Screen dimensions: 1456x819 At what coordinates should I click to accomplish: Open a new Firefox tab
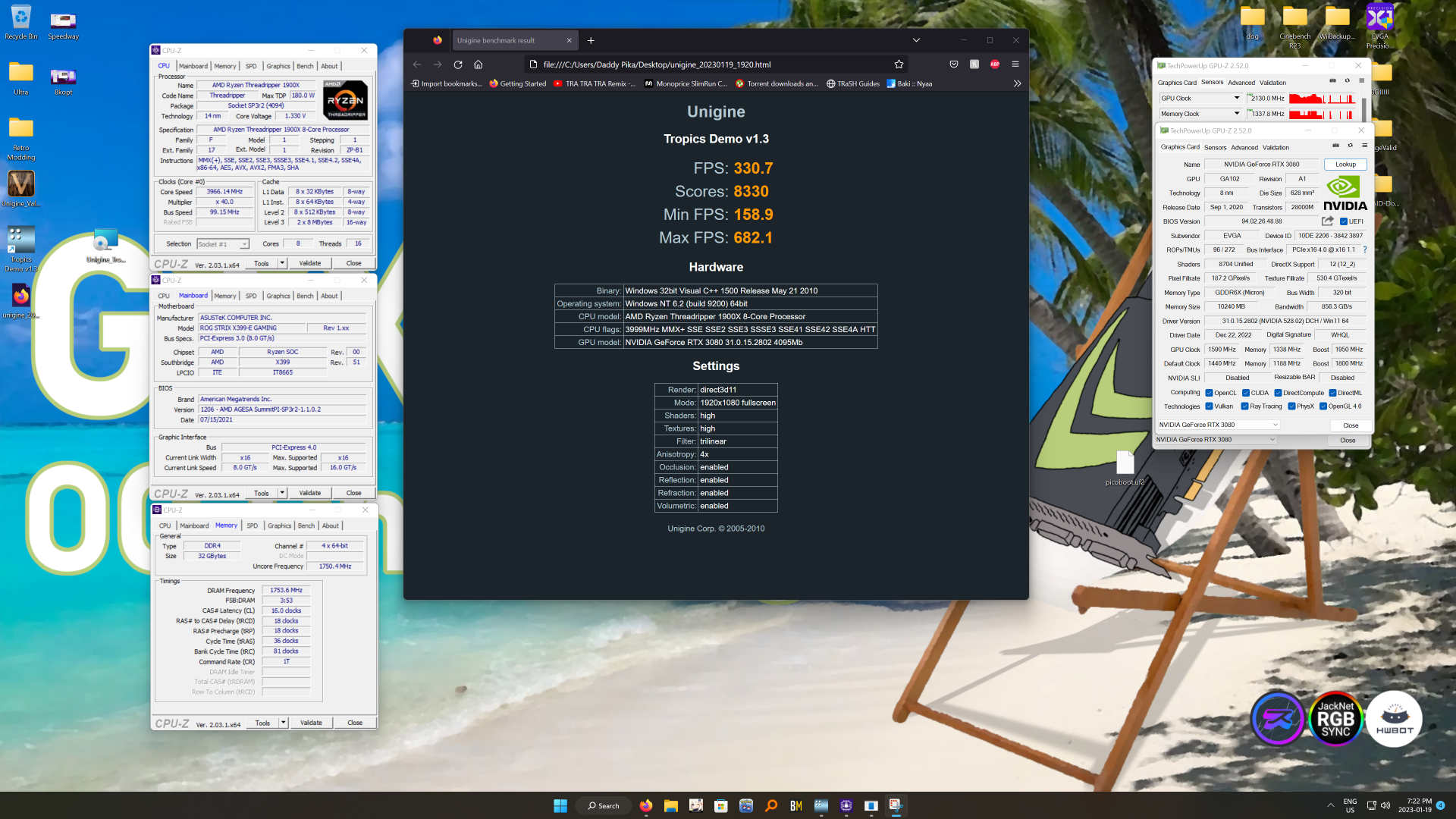coord(591,40)
